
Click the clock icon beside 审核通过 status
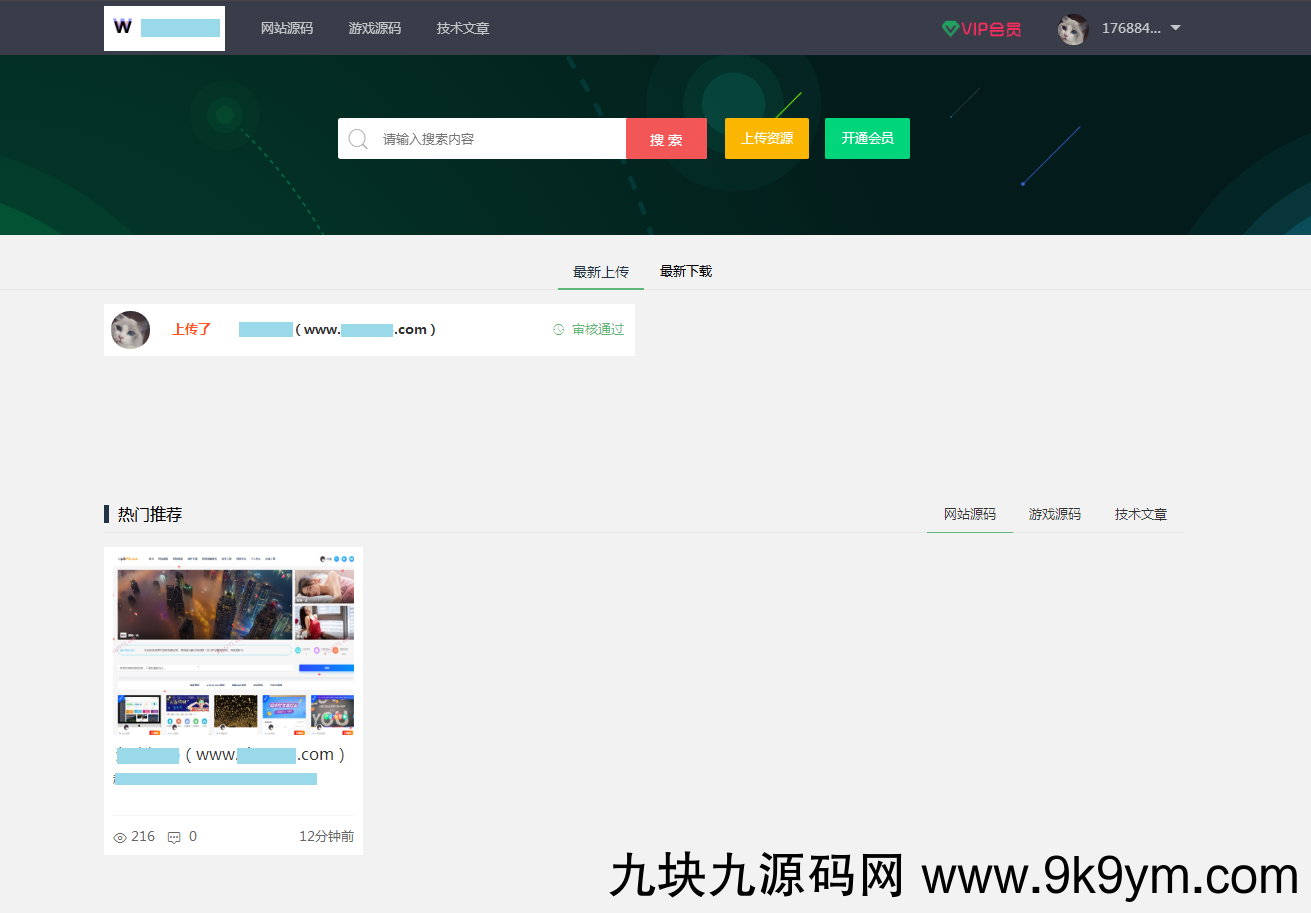pyautogui.click(x=558, y=328)
